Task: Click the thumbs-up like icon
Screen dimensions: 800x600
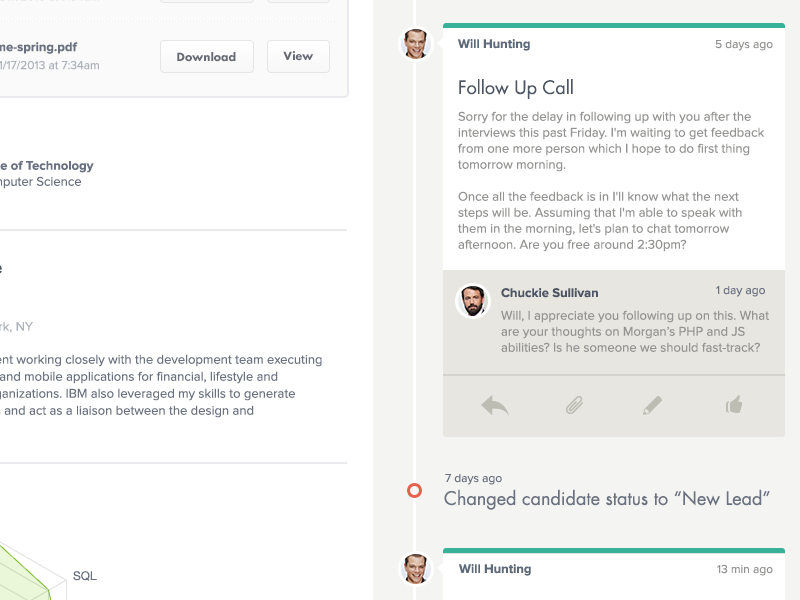Action: [x=734, y=405]
